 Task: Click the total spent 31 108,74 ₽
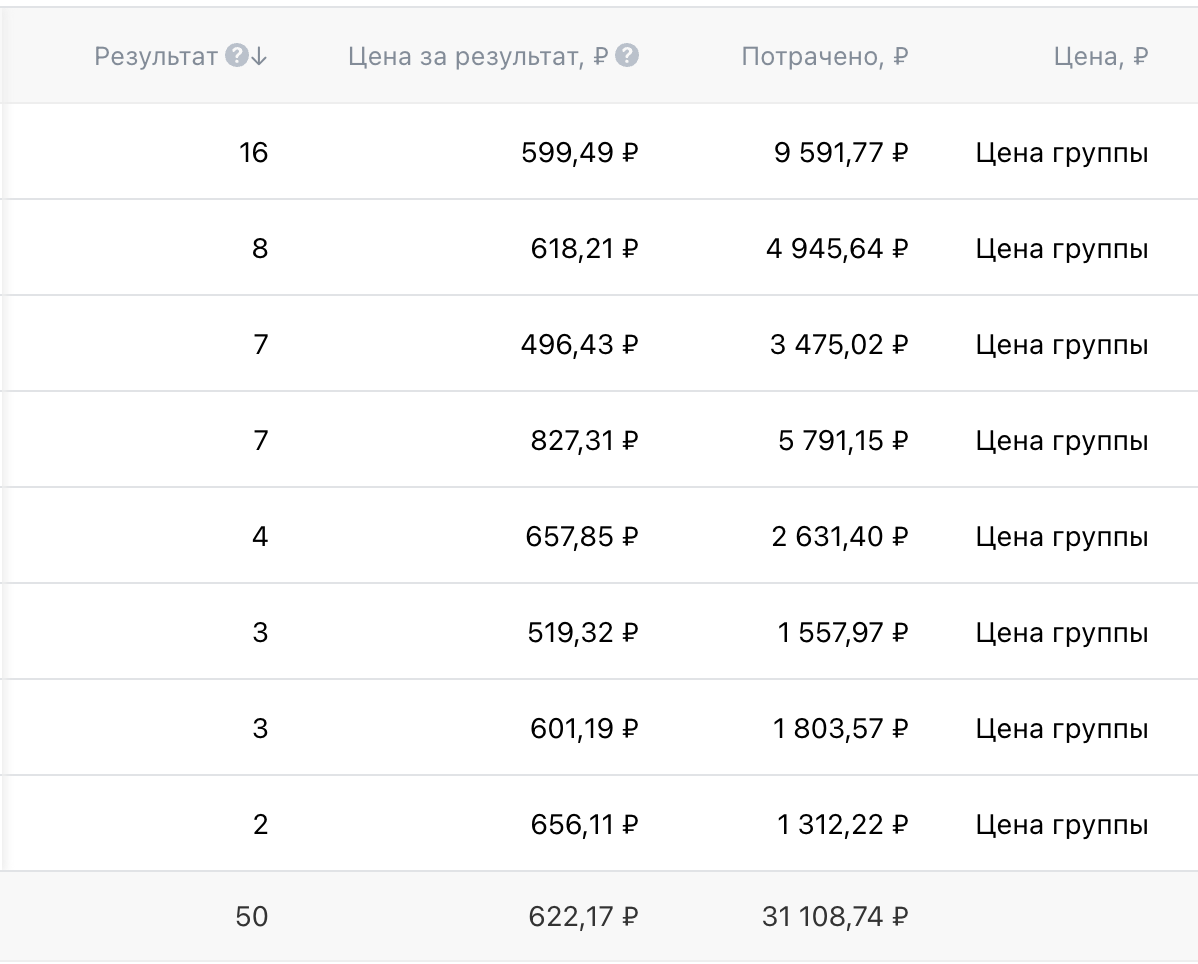(x=835, y=916)
